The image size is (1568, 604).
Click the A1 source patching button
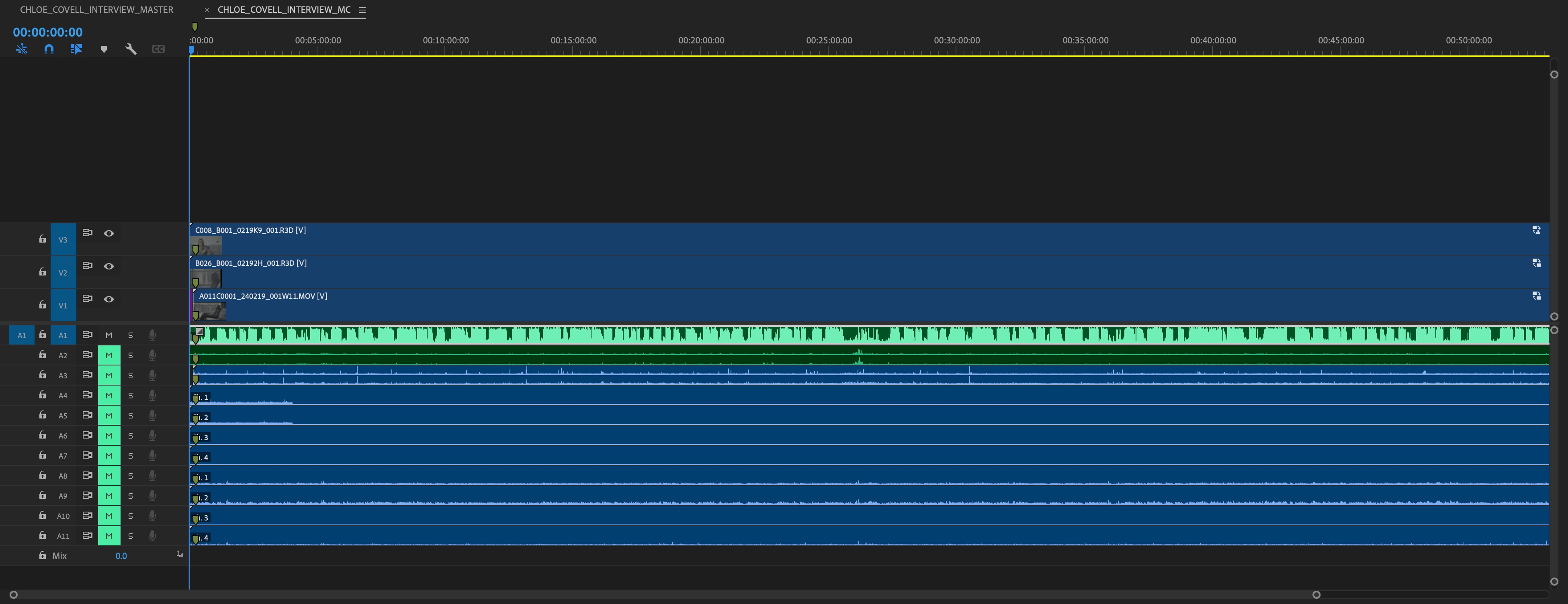tap(21, 335)
